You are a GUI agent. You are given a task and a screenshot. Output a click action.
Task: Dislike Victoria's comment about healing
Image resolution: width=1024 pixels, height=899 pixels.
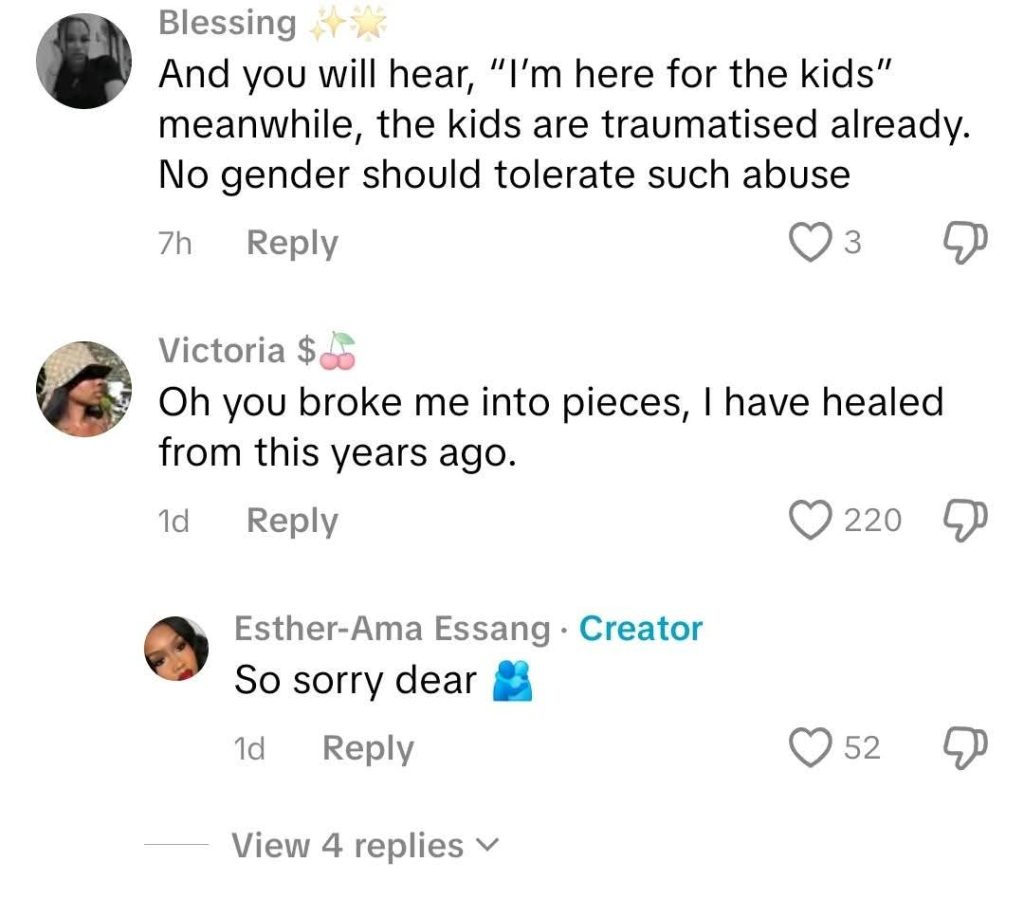point(966,520)
